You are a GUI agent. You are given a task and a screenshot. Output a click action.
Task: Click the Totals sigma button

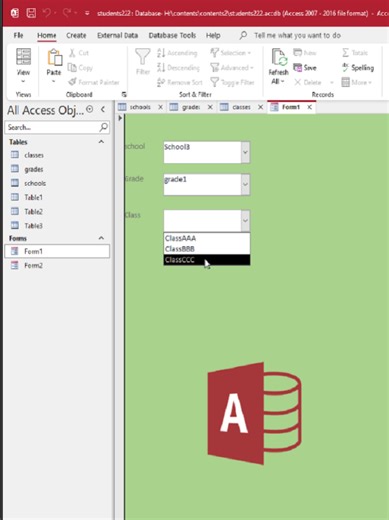[355, 53]
